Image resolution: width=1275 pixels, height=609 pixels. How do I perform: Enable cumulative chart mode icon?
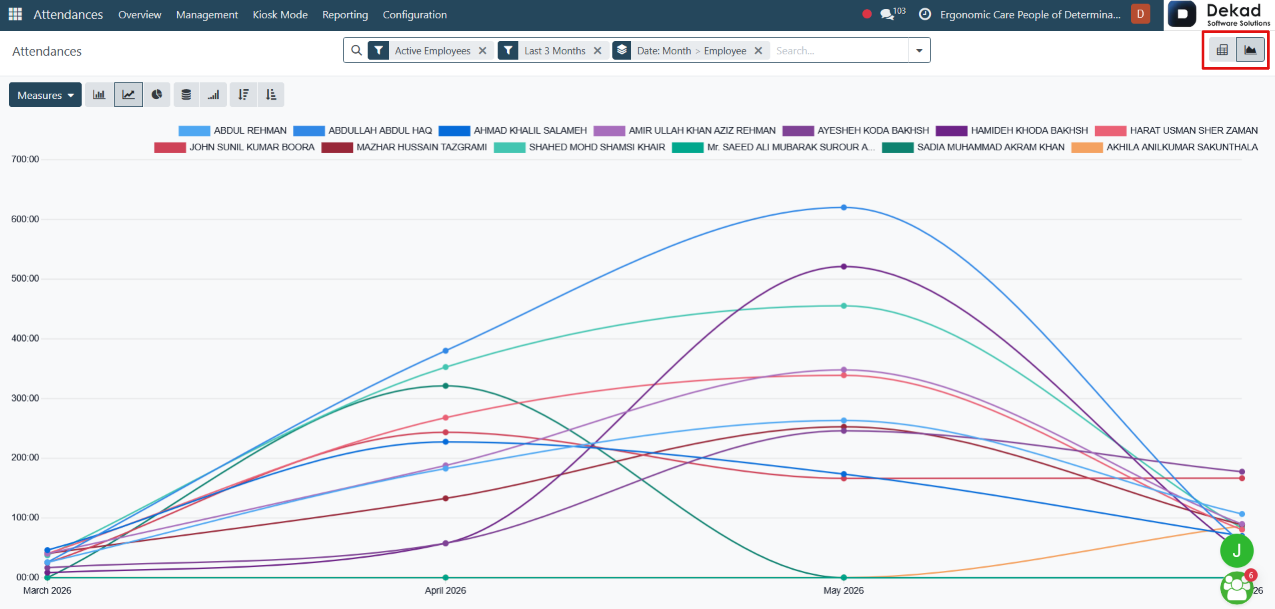(x=213, y=95)
